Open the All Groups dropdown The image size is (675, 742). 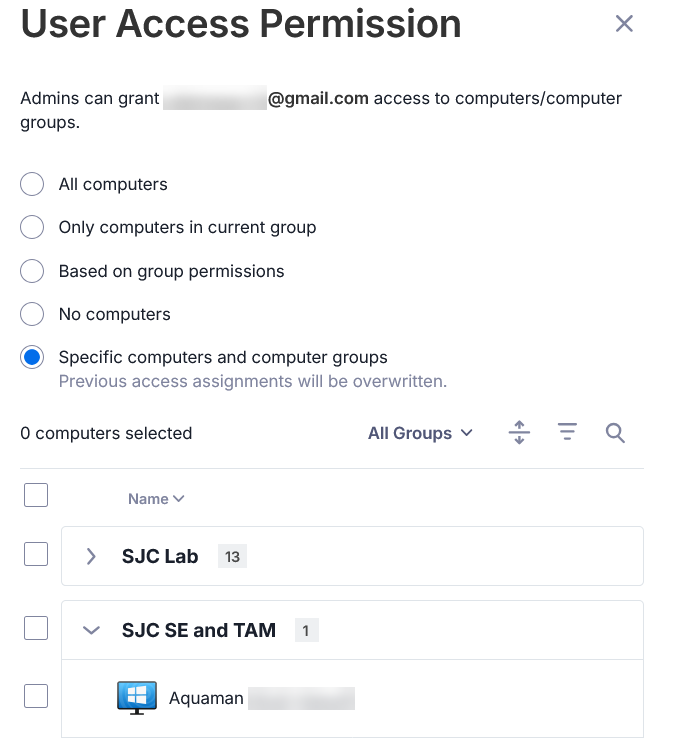420,433
